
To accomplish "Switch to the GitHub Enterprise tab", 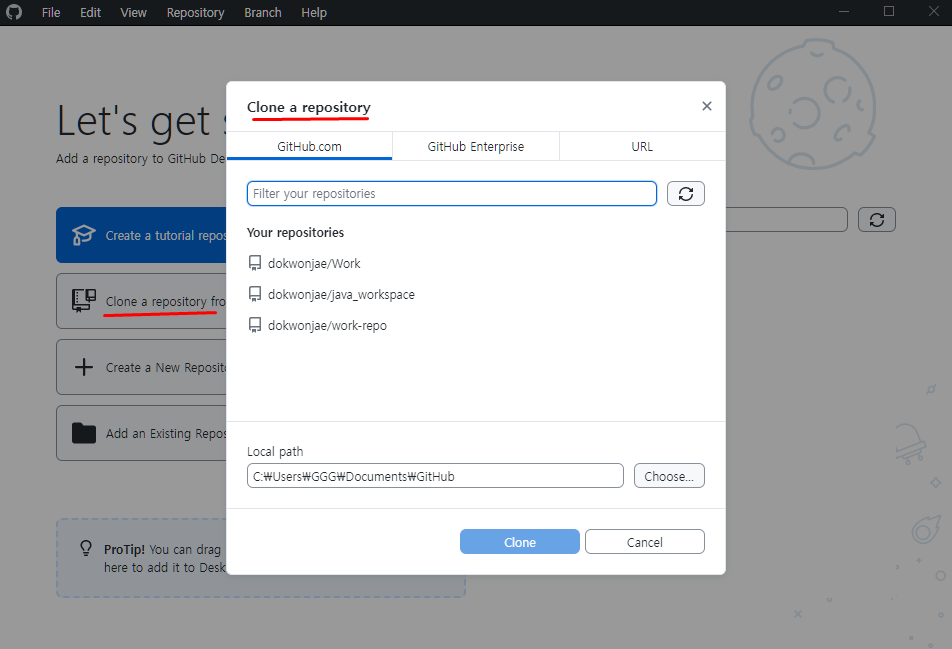I will tap(476, 146).
